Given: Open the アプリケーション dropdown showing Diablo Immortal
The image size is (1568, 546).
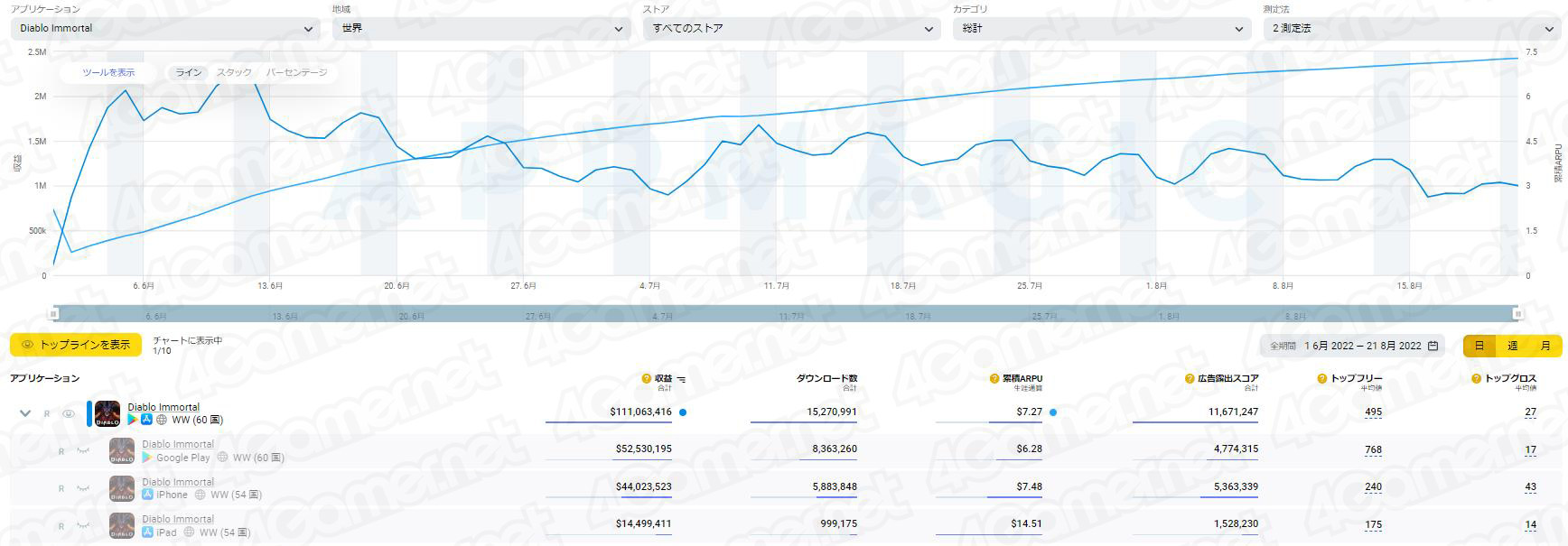Looking at the screenshot, I should (x=165, y=28).
